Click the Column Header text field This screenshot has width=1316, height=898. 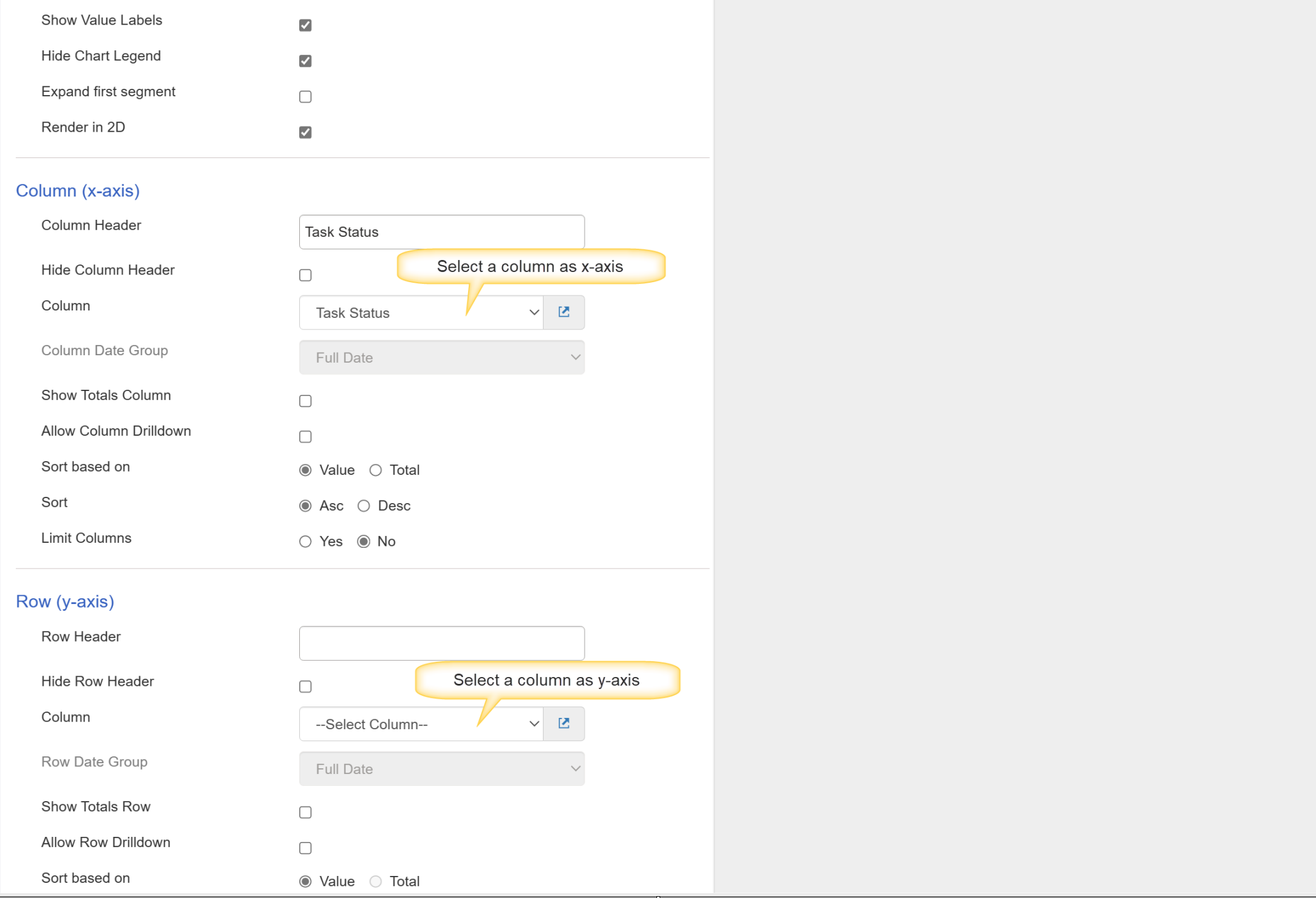point(442,232)
